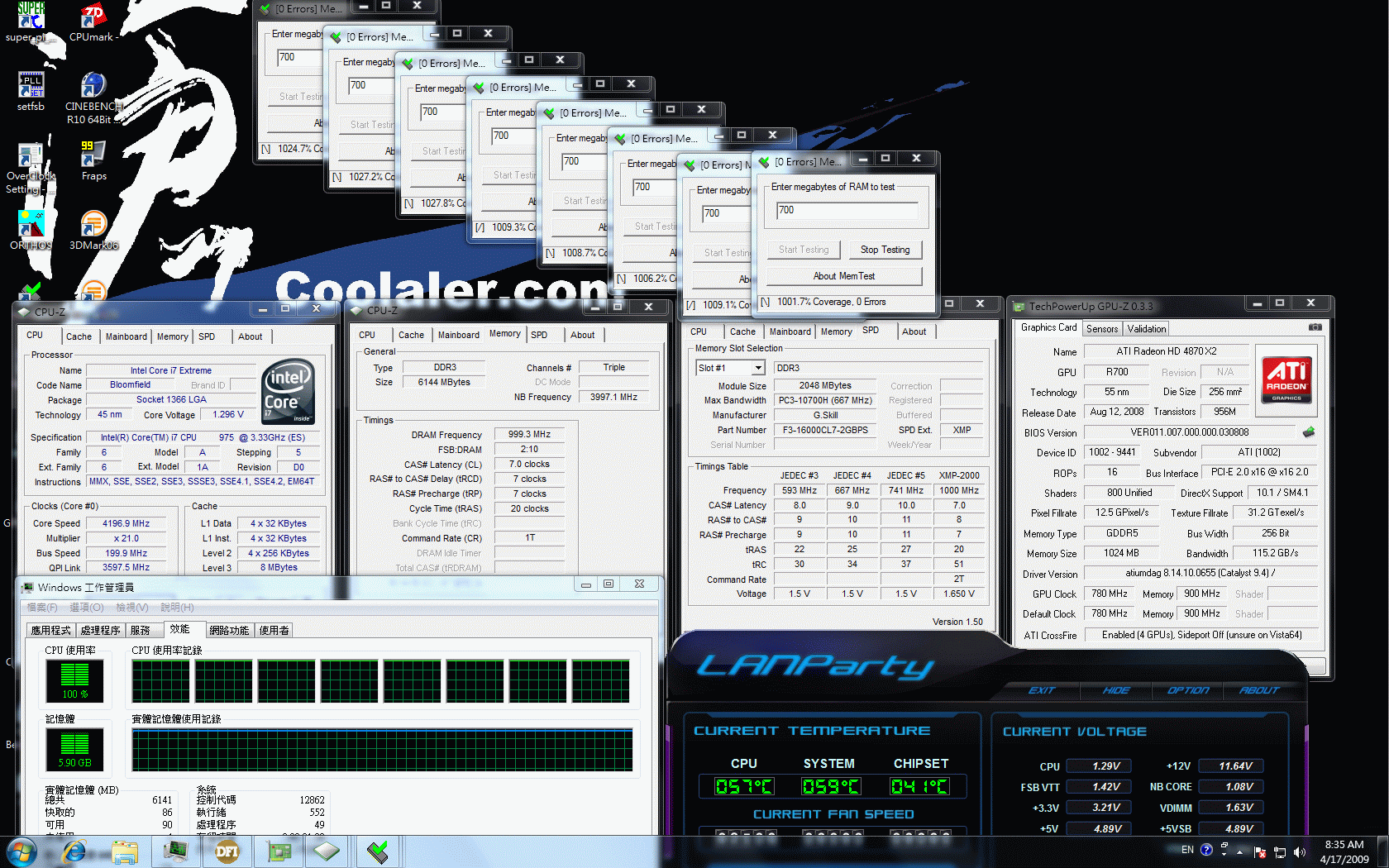Click the CPU usage 100 % gauge
Image resolution: width=1389 pixels, height=868 pixels.
tap(74, 681)
